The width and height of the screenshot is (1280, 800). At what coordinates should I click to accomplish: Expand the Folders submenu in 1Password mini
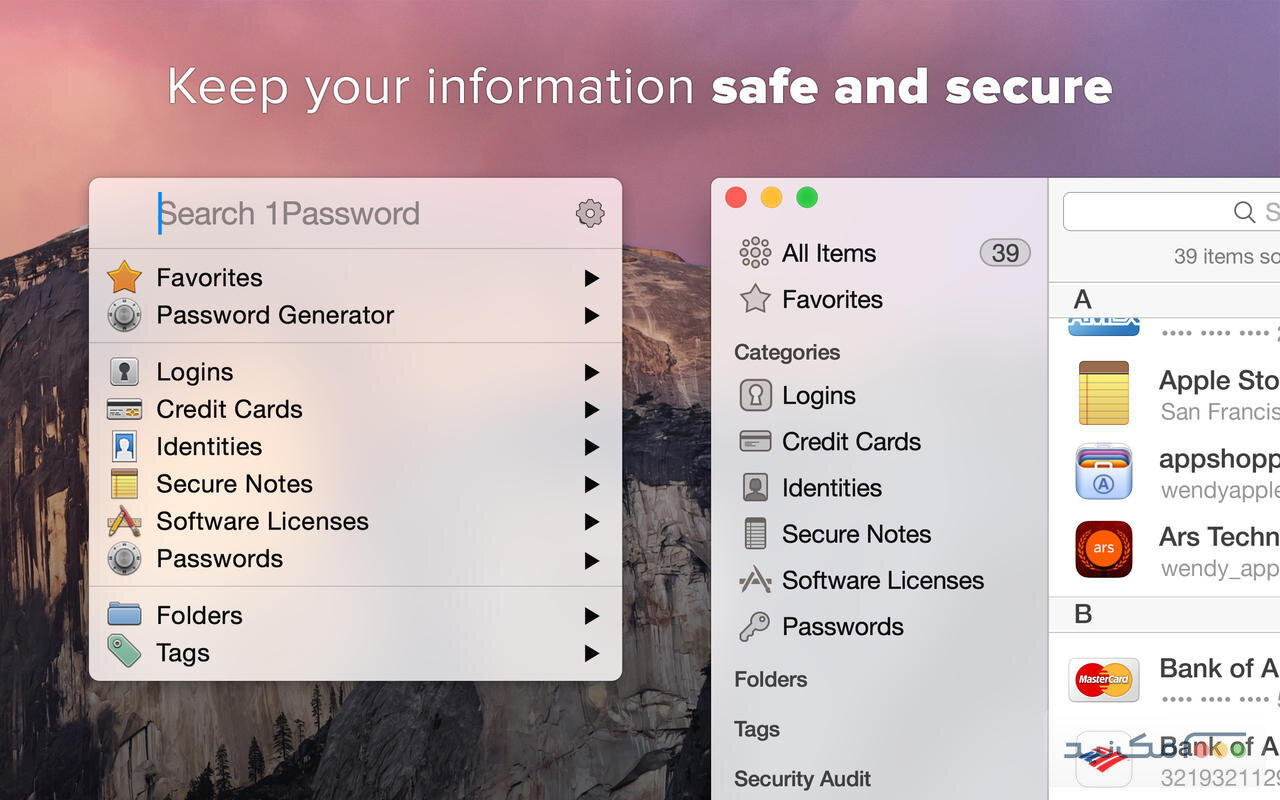pyautogui.click(x=592, y=615)
